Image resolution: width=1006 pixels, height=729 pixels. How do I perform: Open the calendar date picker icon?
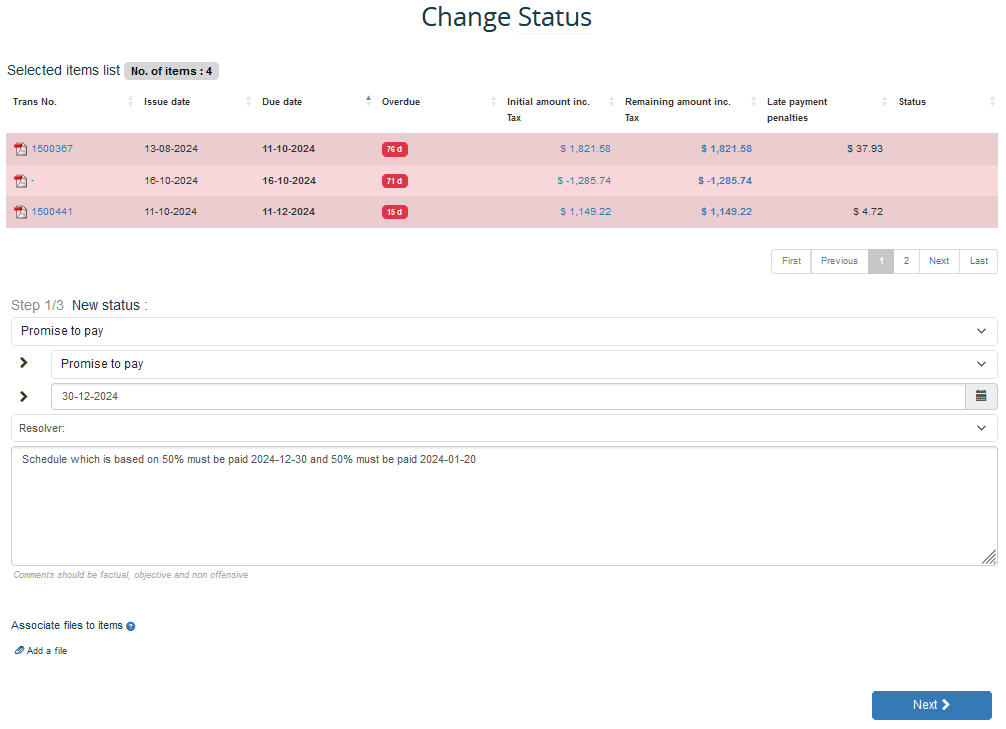980,396
